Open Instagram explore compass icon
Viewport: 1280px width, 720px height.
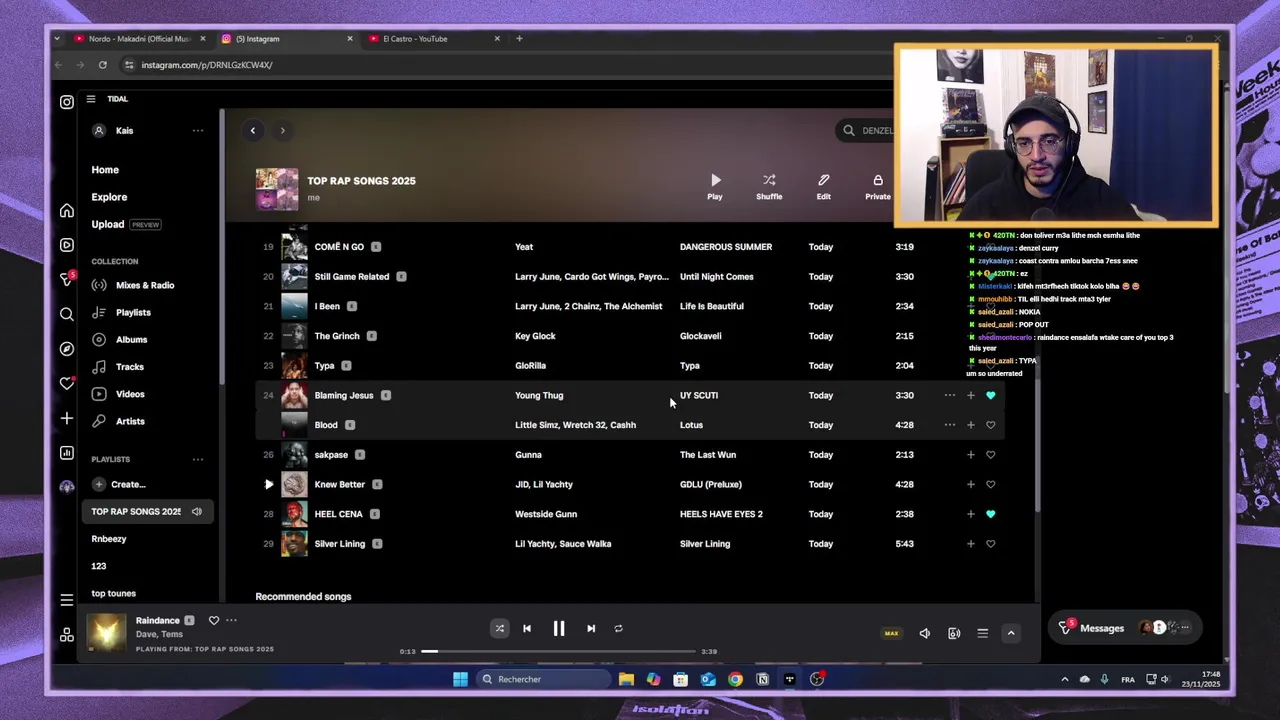tap(67, 349)
